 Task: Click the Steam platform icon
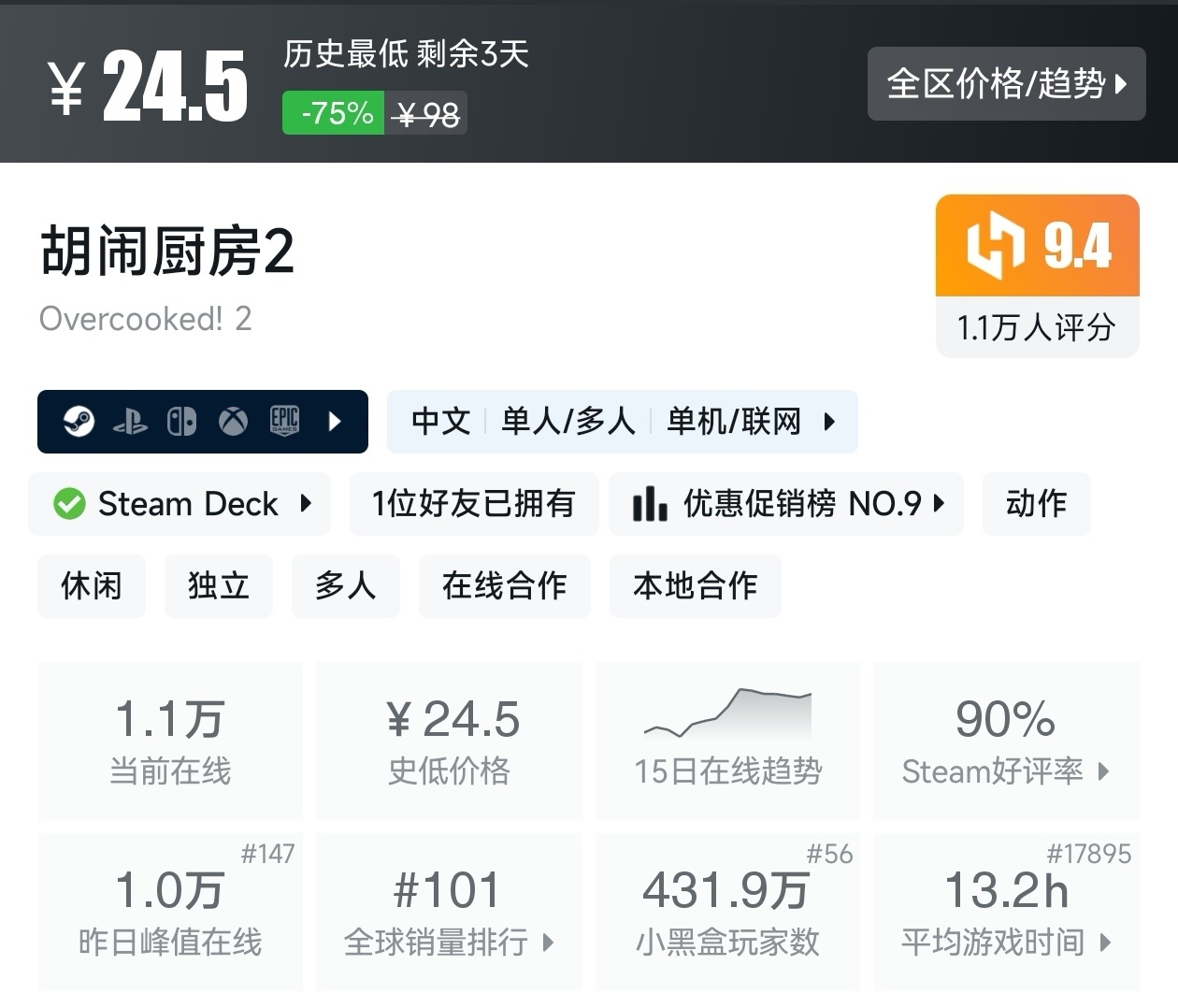79,422
